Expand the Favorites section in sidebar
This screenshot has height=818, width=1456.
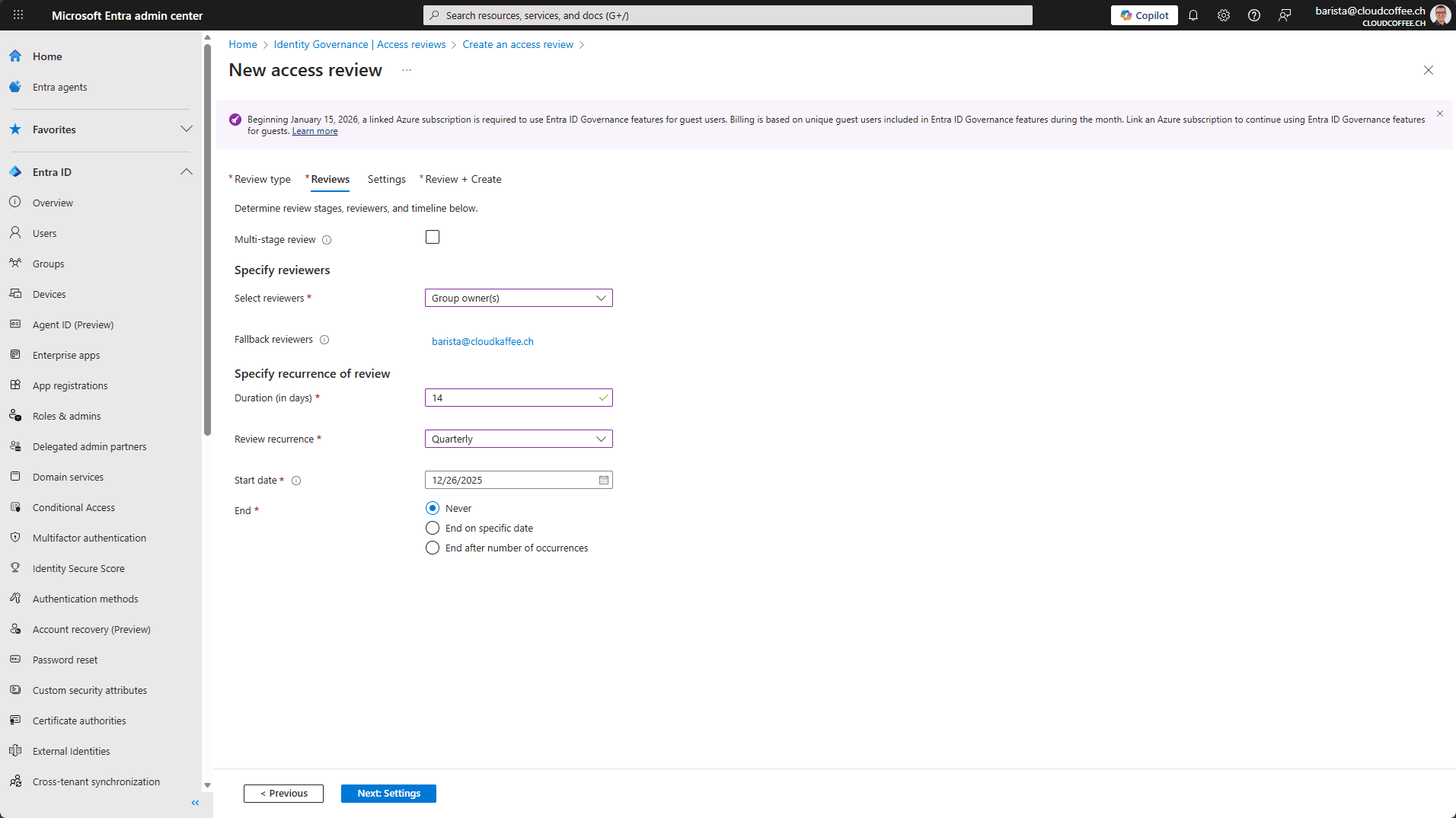click(186, 129)
